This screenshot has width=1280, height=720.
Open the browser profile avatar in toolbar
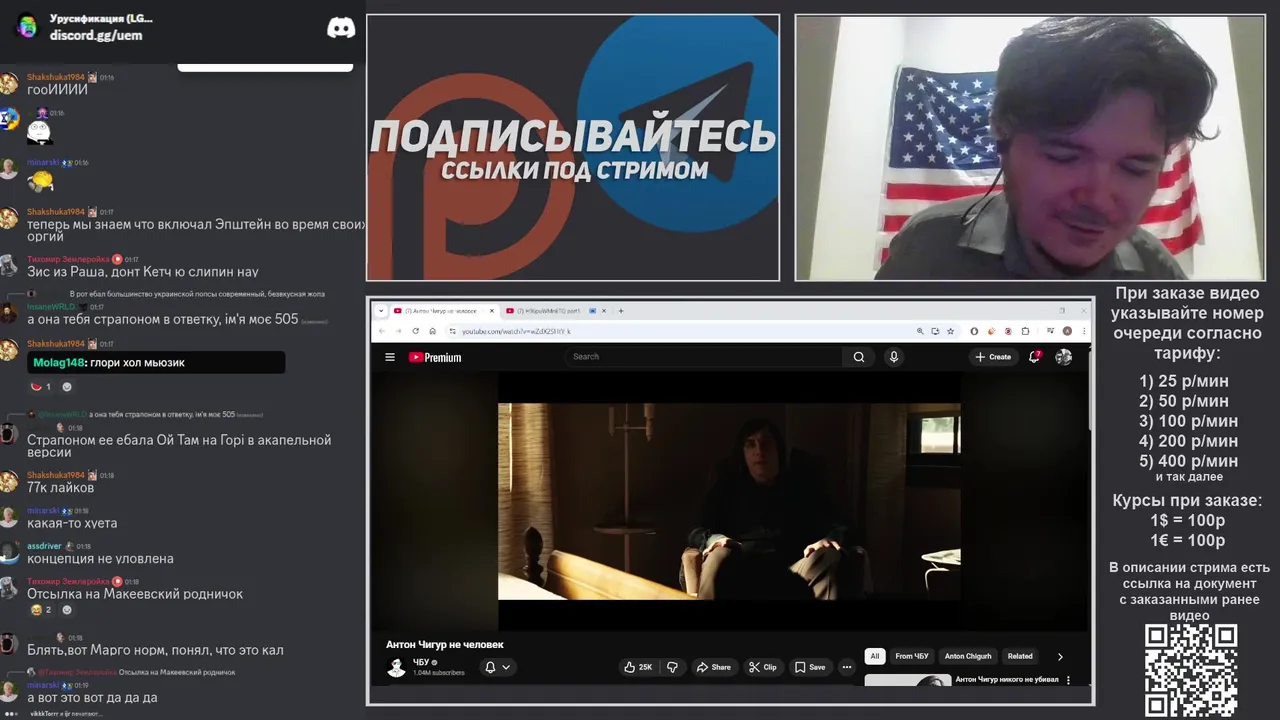[1068, 331]
